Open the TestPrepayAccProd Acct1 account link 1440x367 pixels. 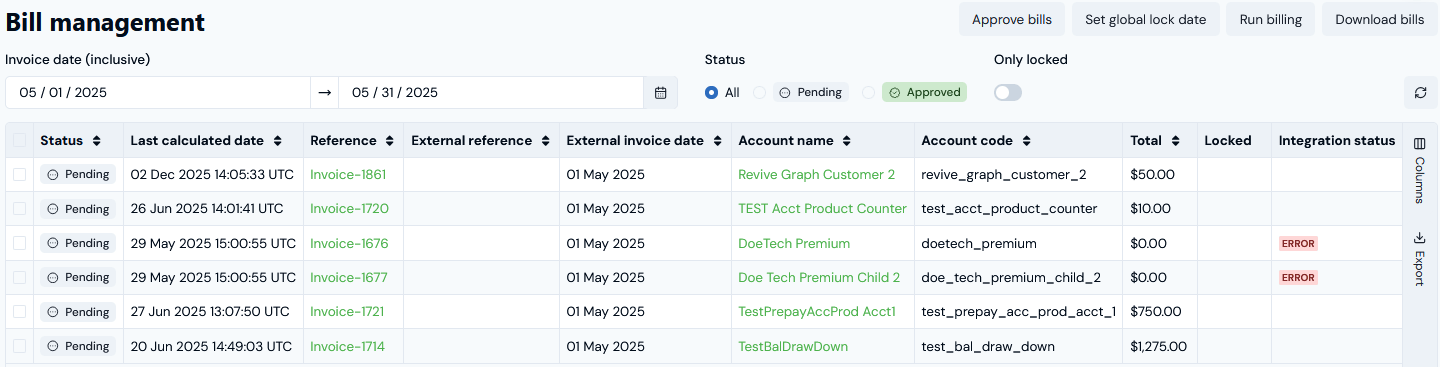click(817, 312)
